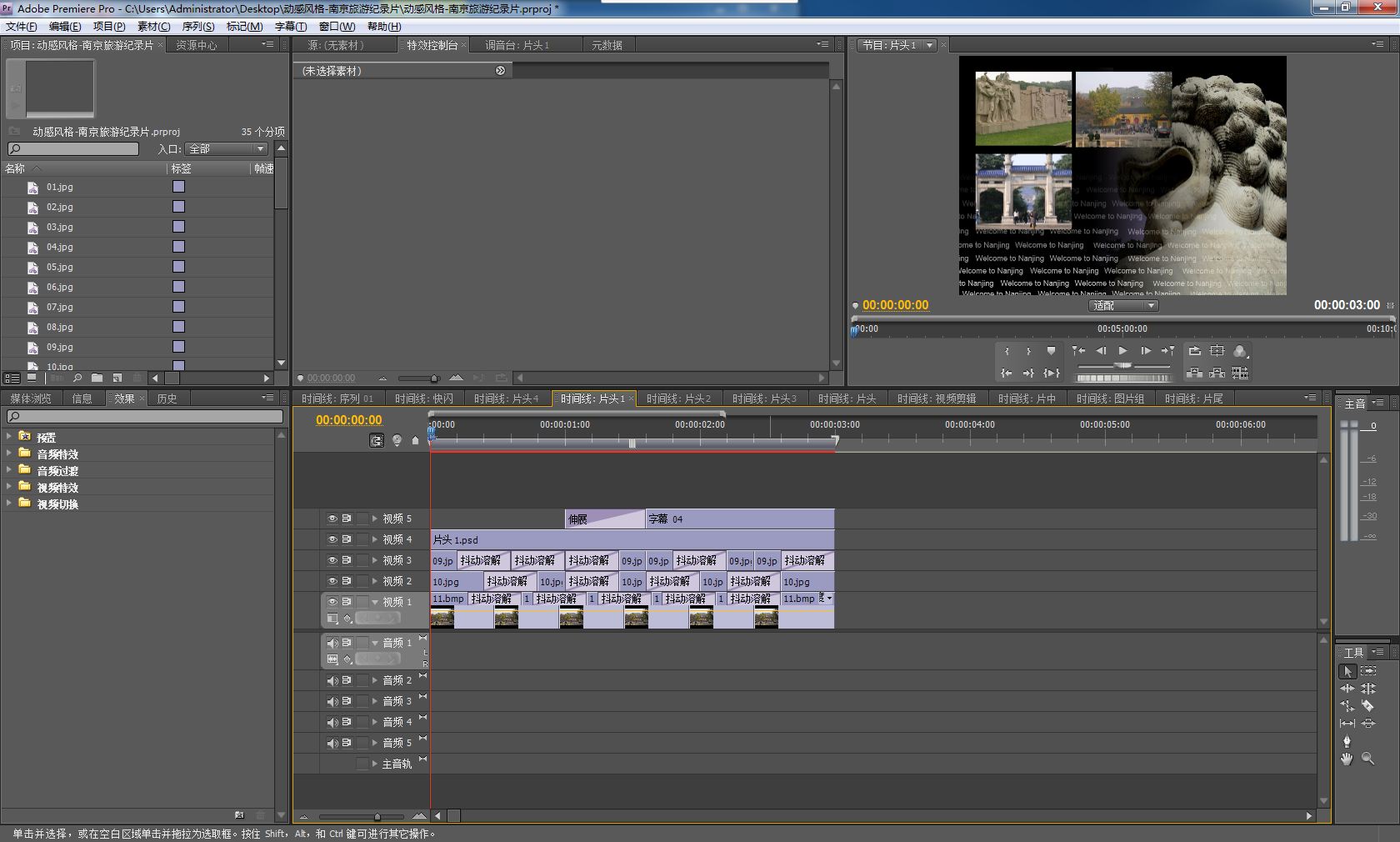The height and width of the screenshot is (842, 1400).
Task: Select the Zoom magnifier tool
Action: [1367, 759]
